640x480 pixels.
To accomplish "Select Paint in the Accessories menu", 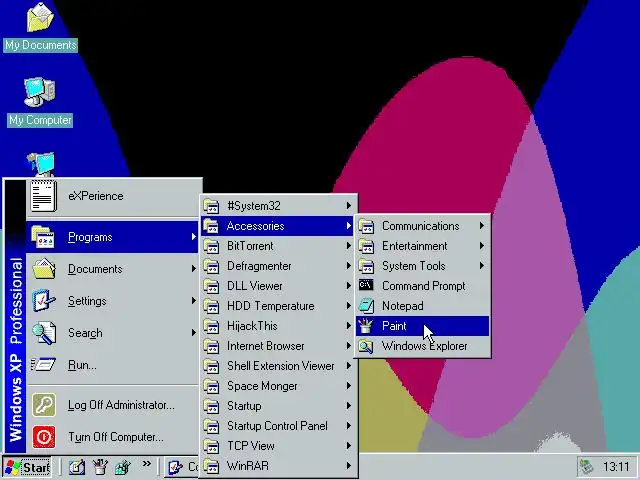I will [x=422, y=326].
